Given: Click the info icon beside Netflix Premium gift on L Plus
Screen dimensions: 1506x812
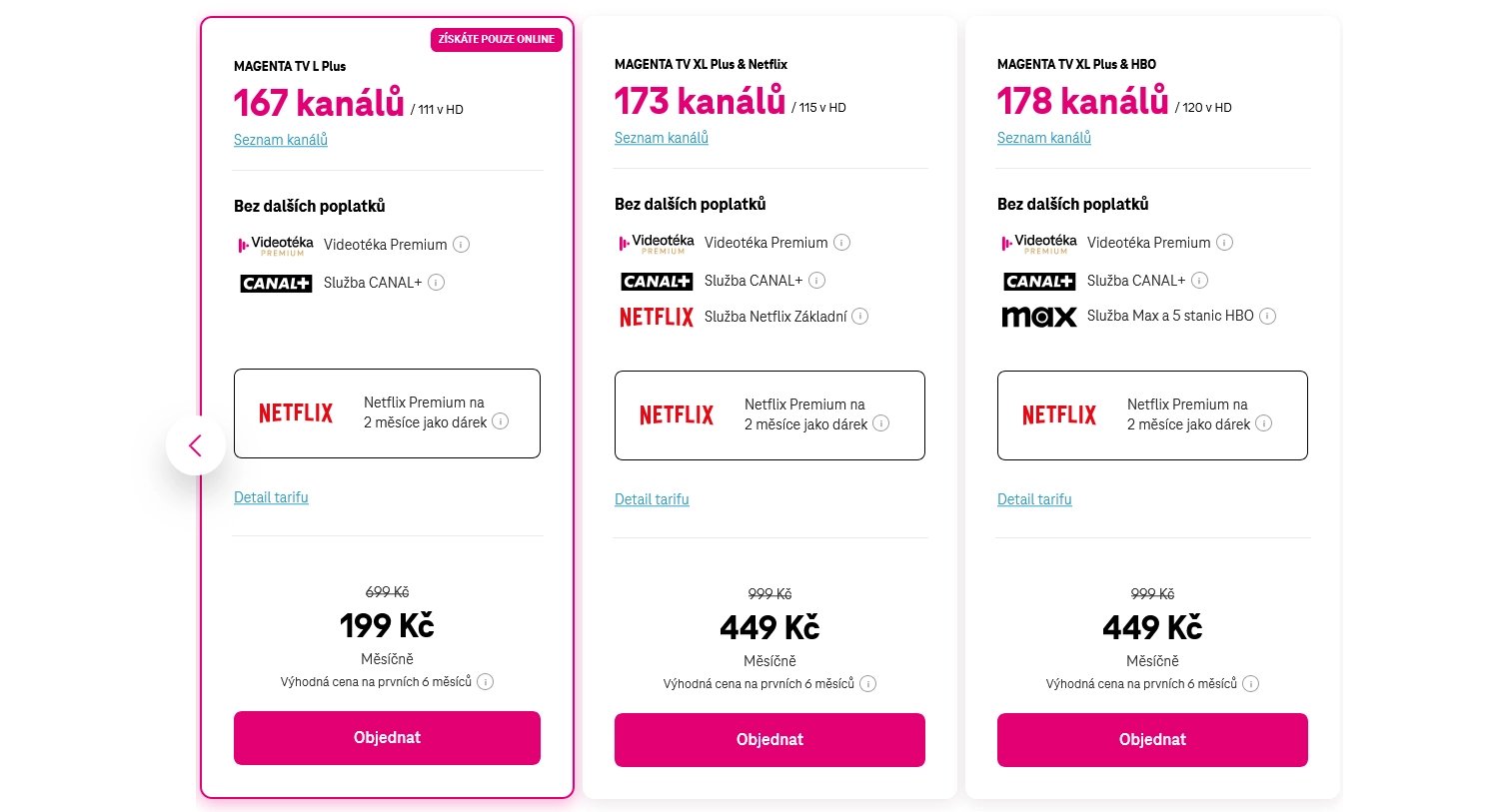Looking at the screenshot, I should pyautogui.click(x=499, y=422).
